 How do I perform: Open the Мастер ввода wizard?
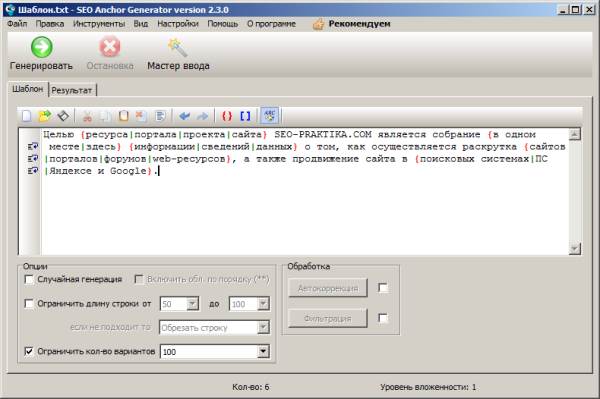(x=178, y=54)
